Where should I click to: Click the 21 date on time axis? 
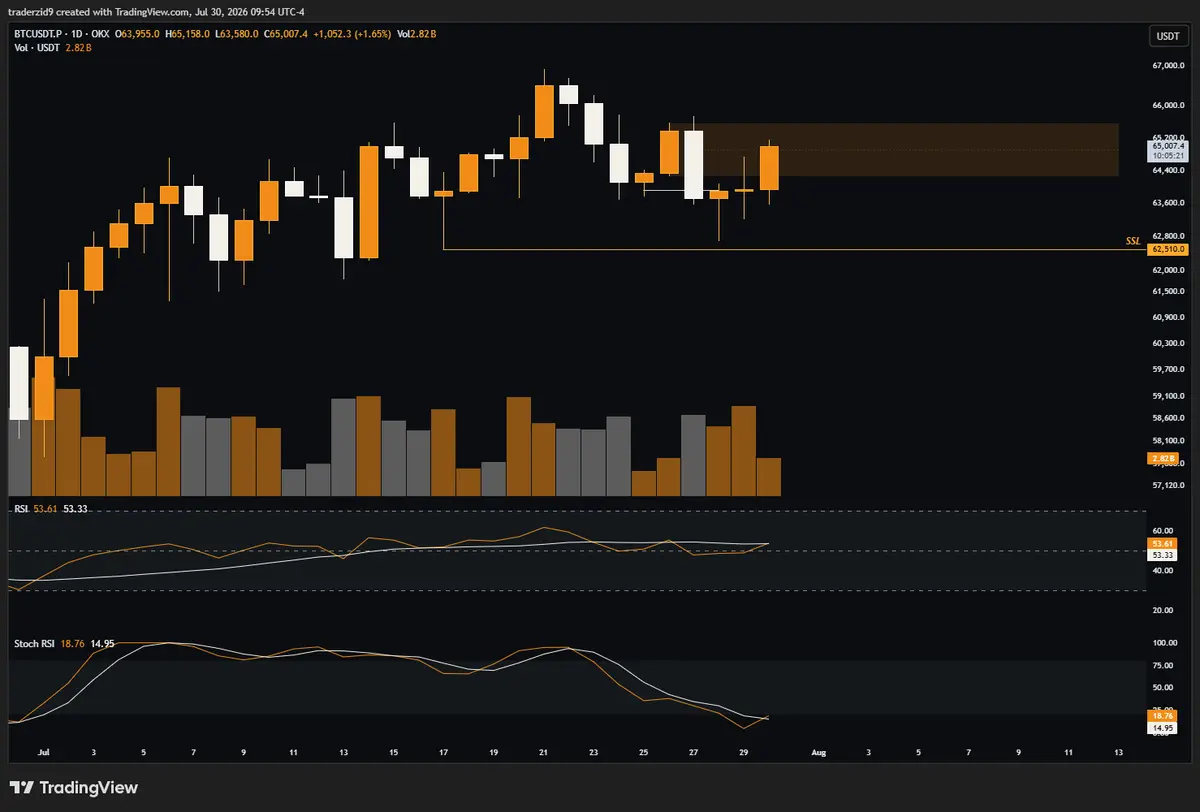544,750
